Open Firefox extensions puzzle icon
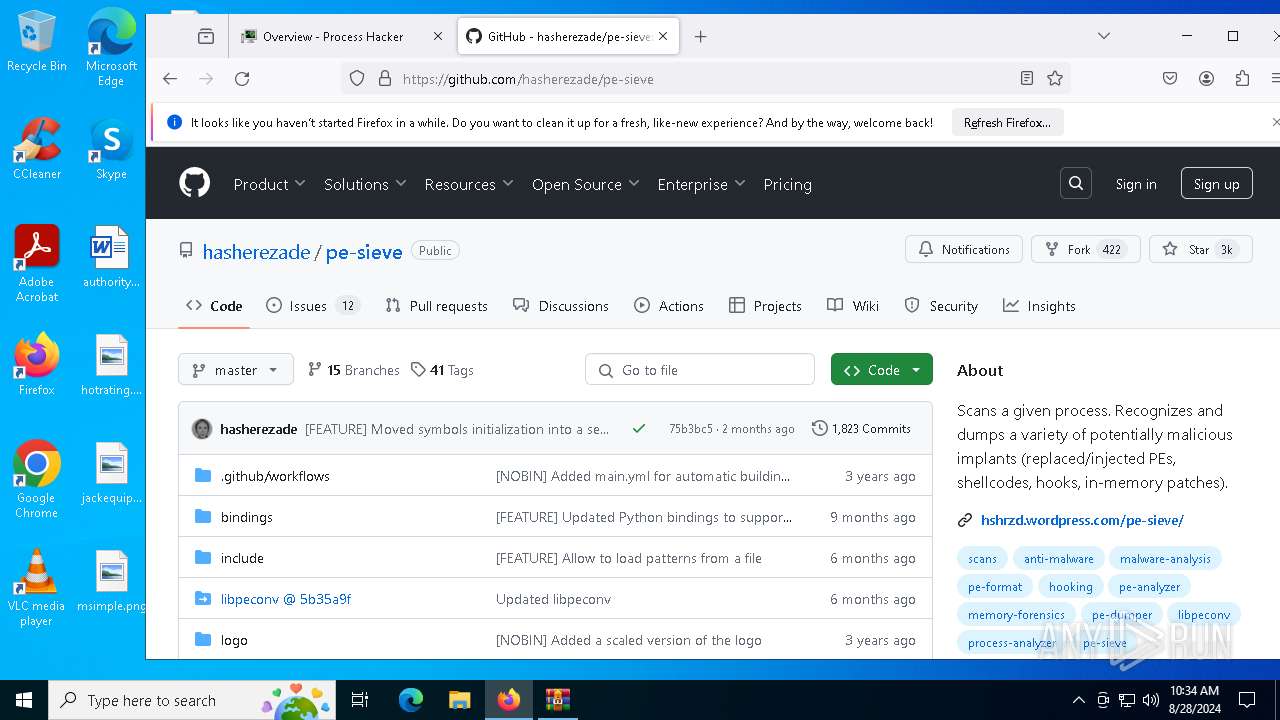The image size is (1280, 720). tap(1242, 79)
